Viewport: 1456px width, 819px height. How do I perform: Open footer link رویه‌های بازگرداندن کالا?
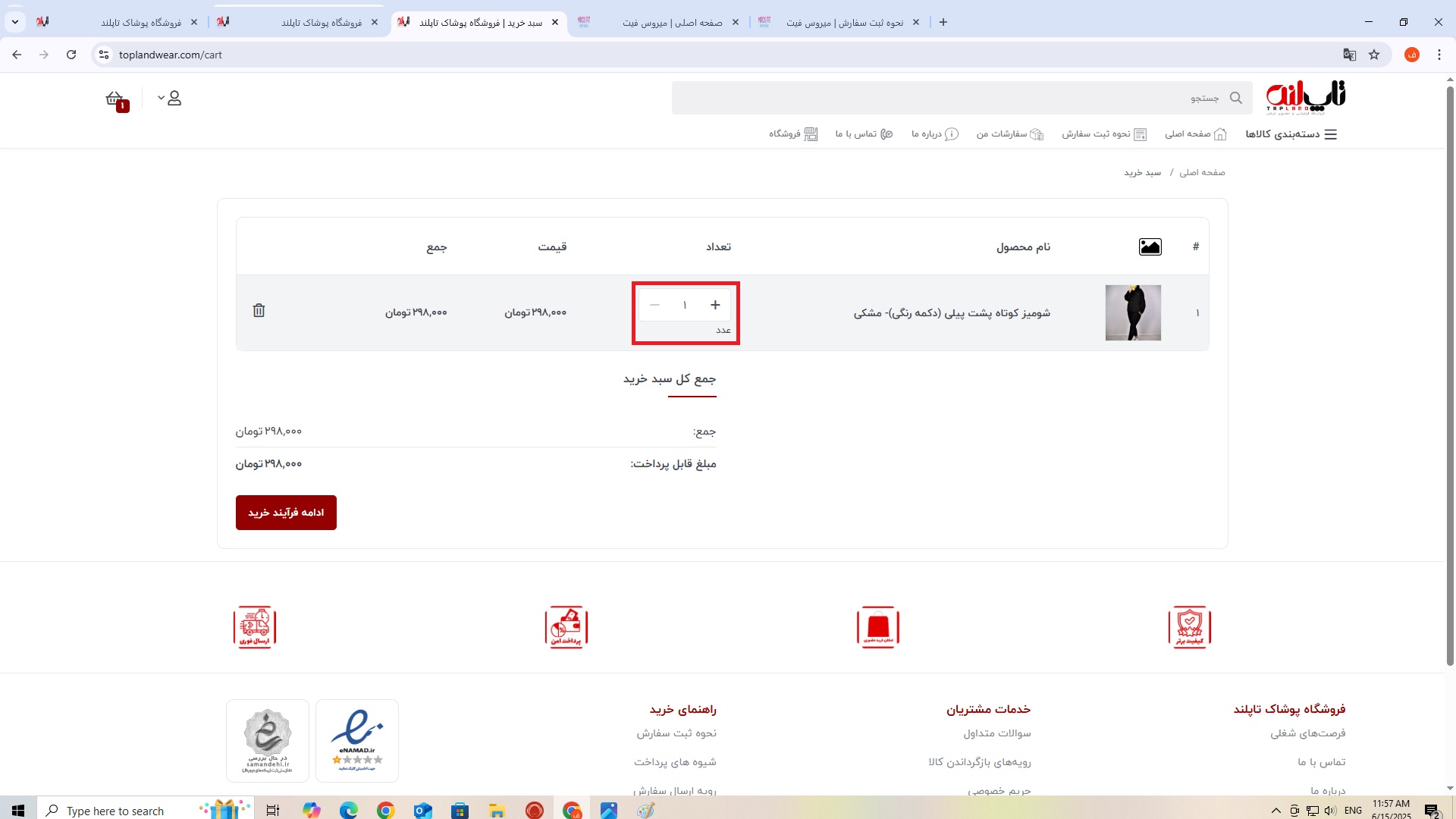[x=980, y=762]
